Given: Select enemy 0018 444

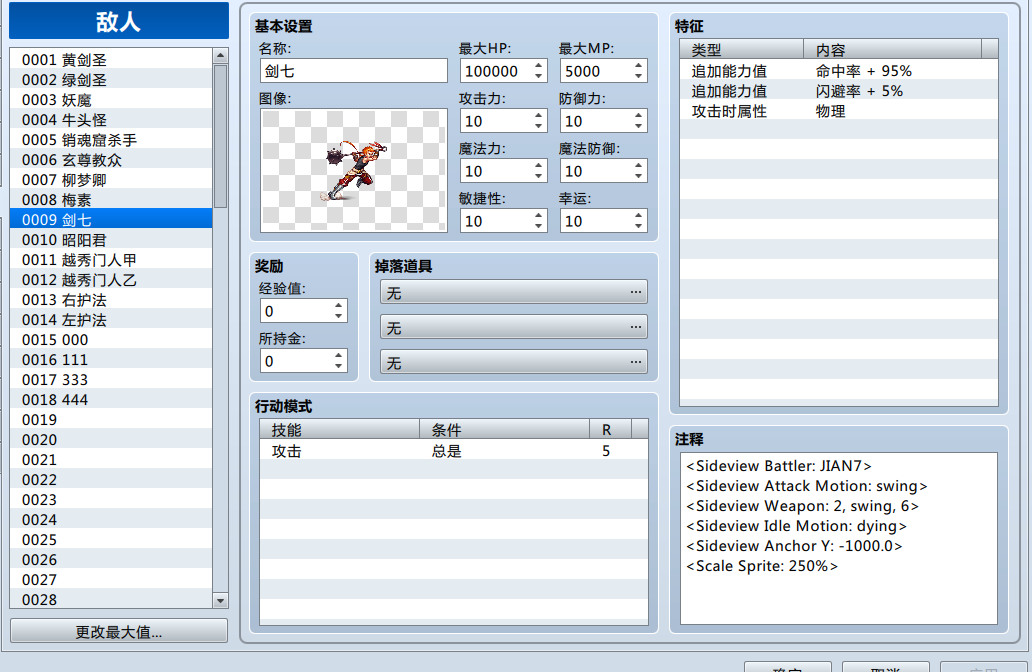Looking at the screenshot, I should coord(111,400).
